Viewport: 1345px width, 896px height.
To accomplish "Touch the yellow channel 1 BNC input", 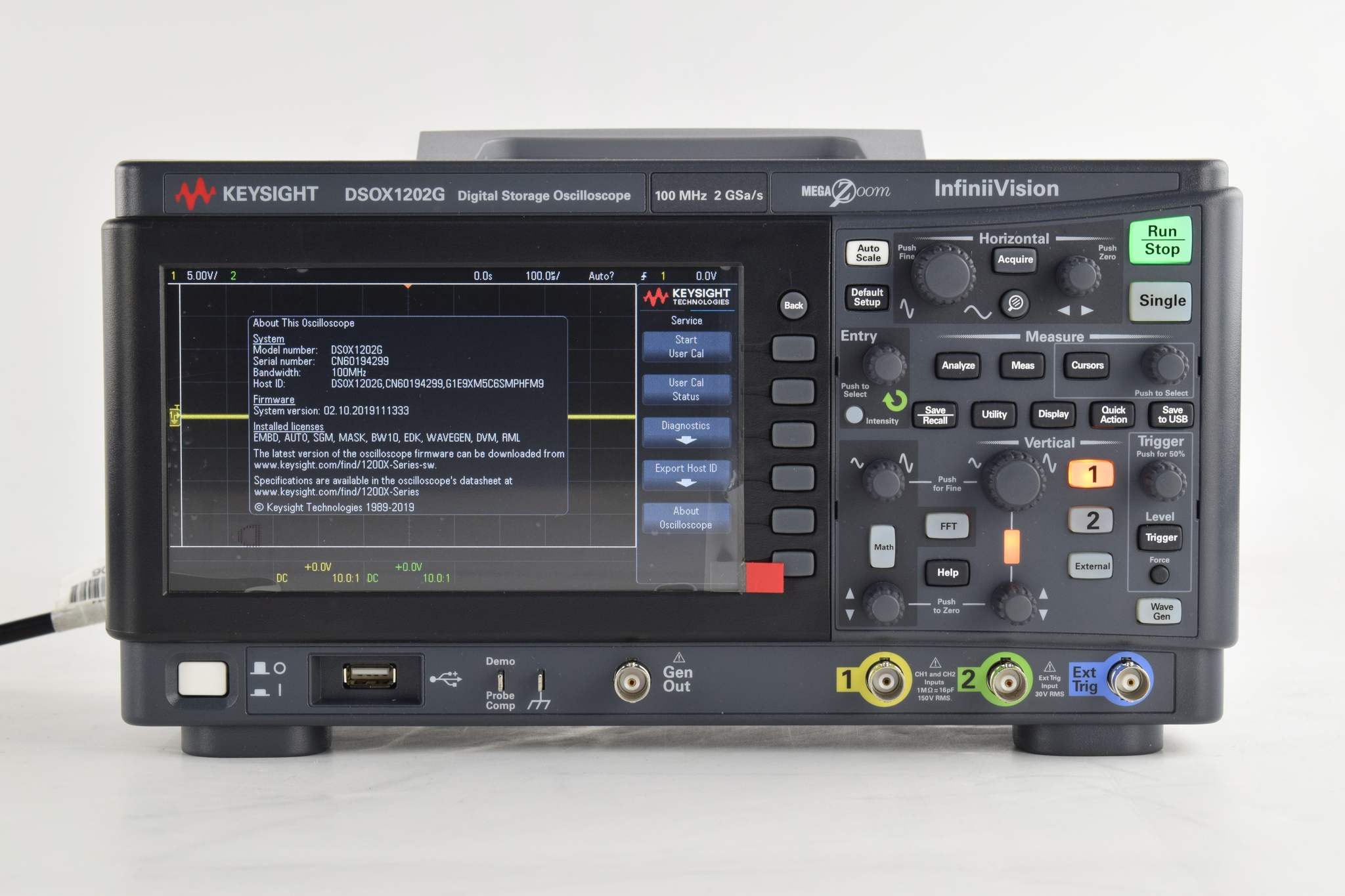I will 885,680.
